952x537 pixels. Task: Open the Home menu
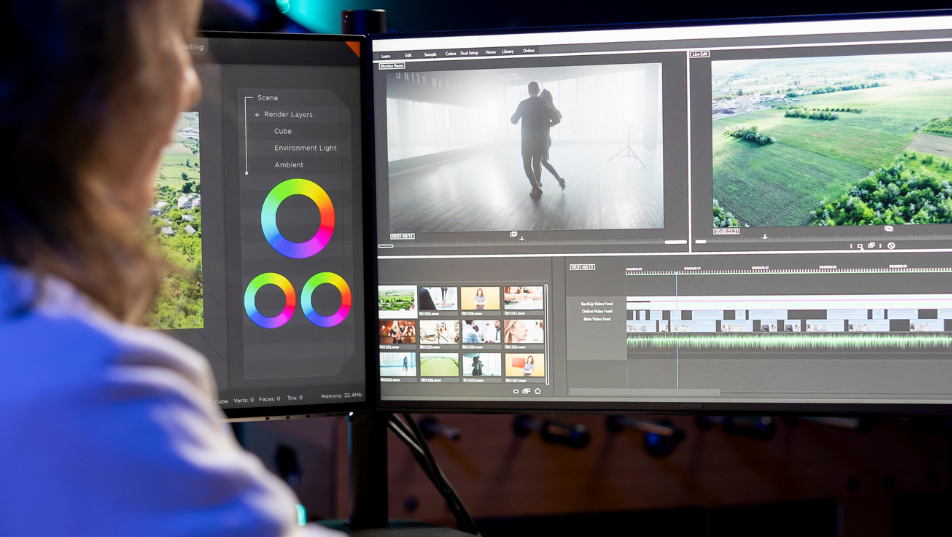point(491,52)
